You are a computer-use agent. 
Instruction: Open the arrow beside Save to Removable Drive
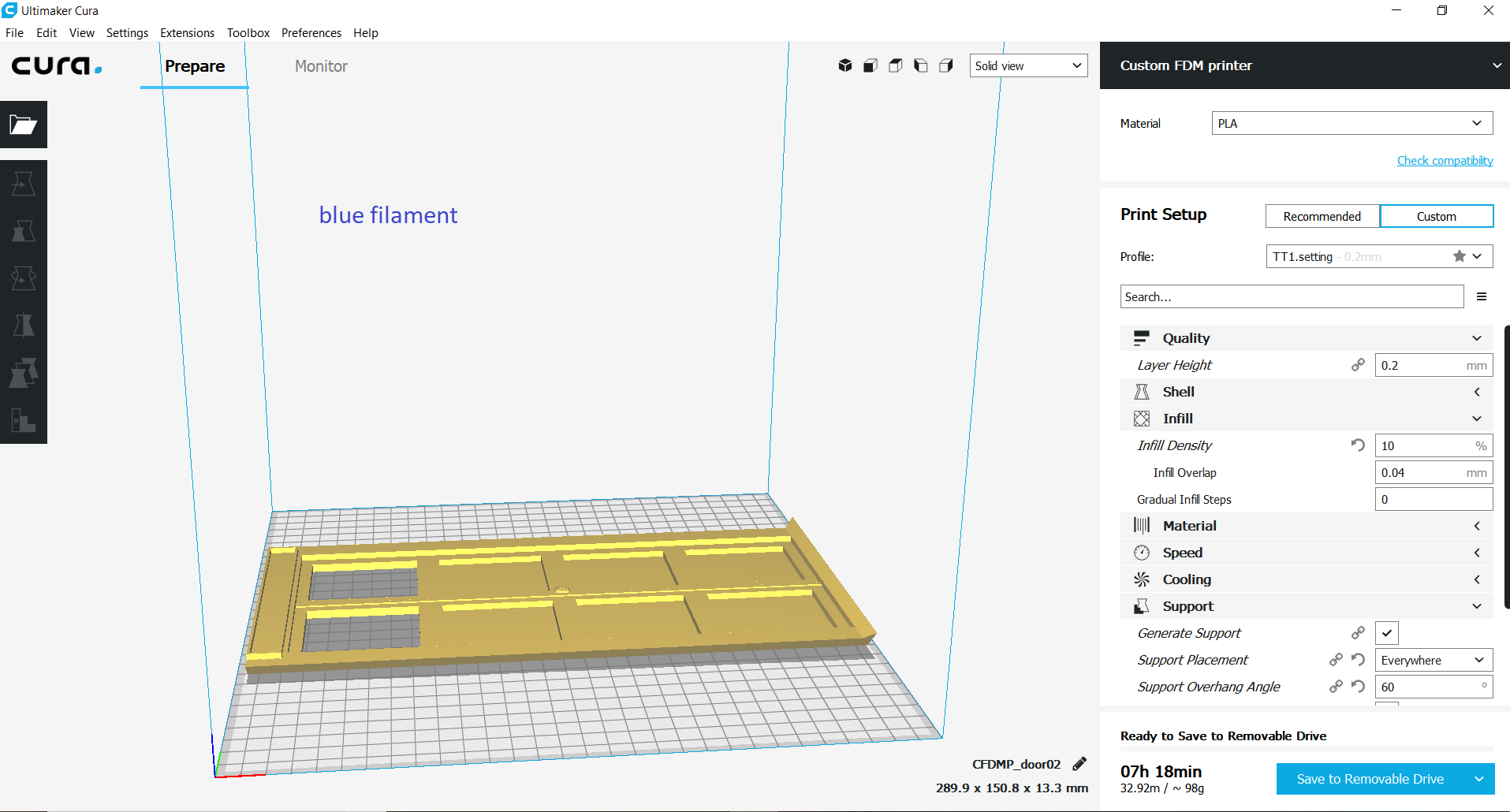(x=1479, y=779)
